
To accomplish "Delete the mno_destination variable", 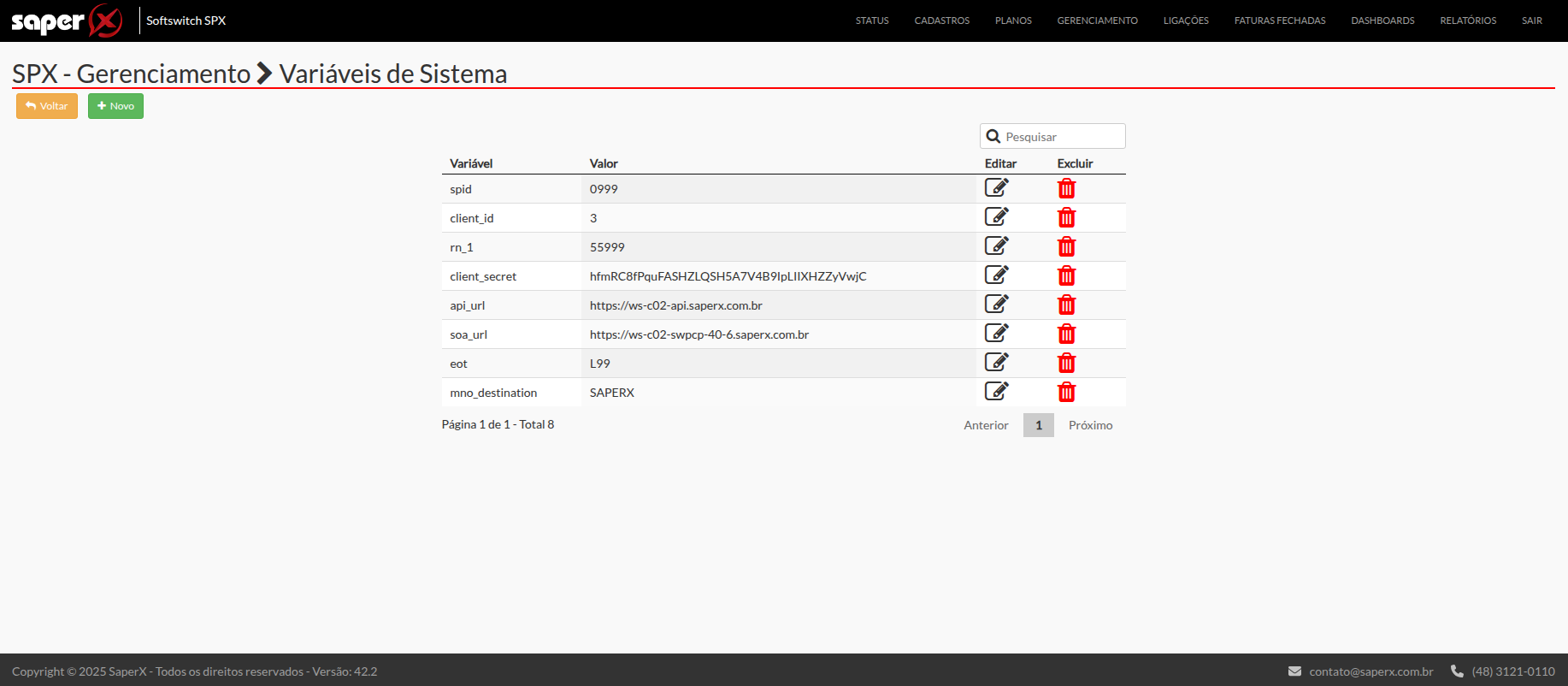I will 1066,393.
